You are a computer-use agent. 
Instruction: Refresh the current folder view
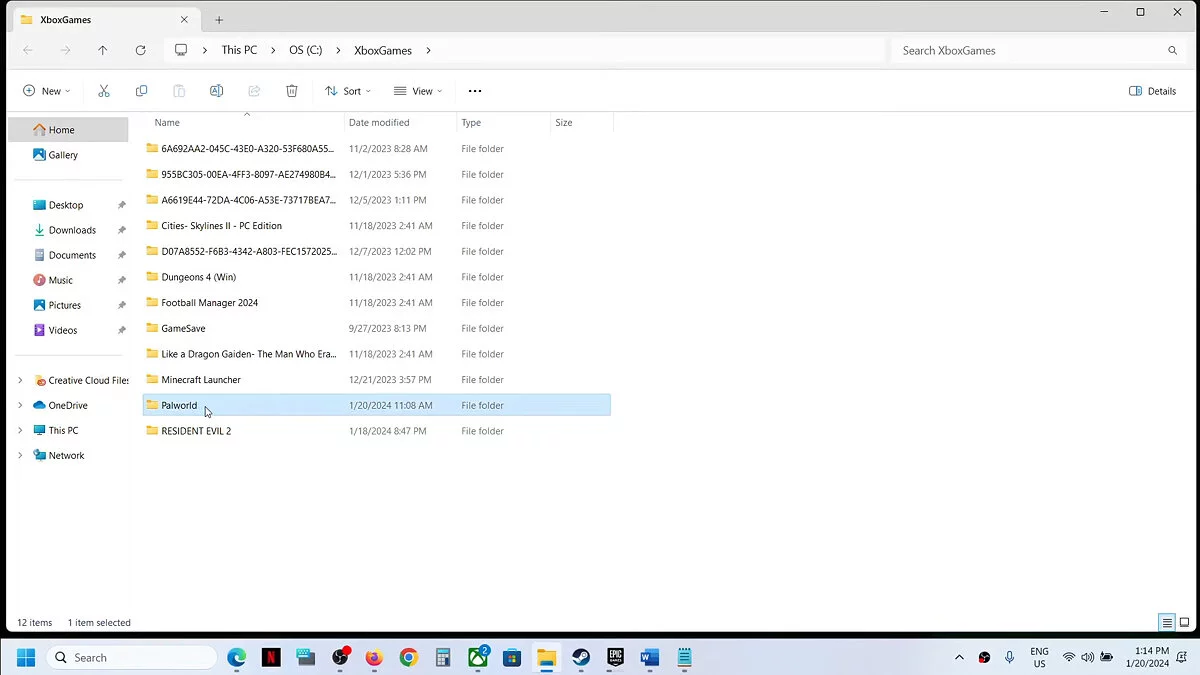pyautogui.click(x=140, y=50)
